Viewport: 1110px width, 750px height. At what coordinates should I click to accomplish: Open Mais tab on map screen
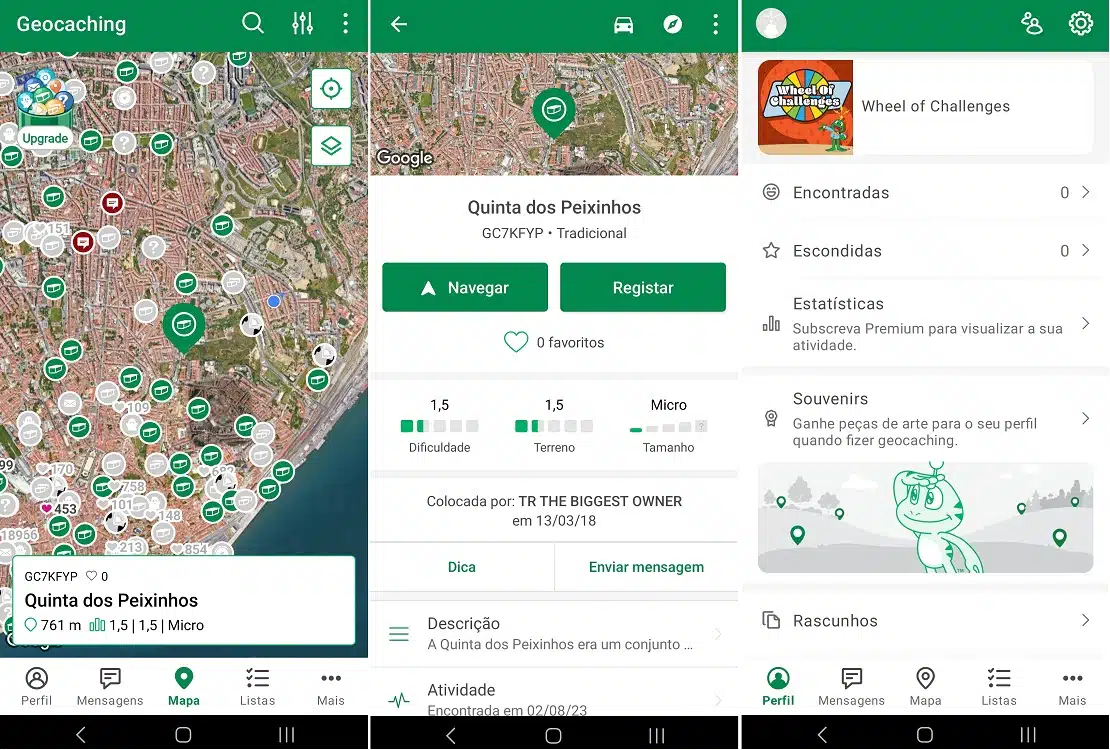click(331, 687)
